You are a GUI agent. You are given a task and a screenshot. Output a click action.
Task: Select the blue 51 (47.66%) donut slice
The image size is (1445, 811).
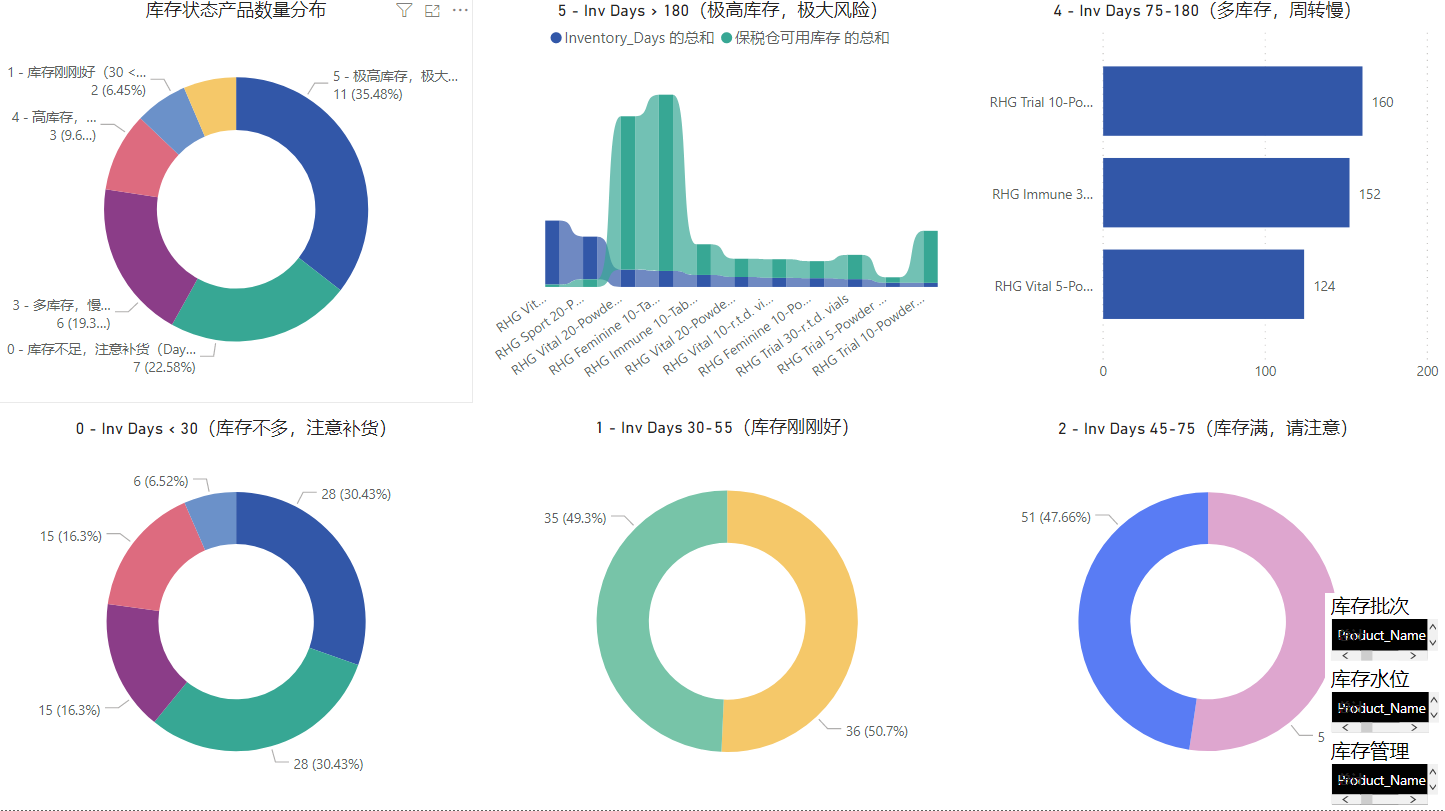(x=1108, y=620)
